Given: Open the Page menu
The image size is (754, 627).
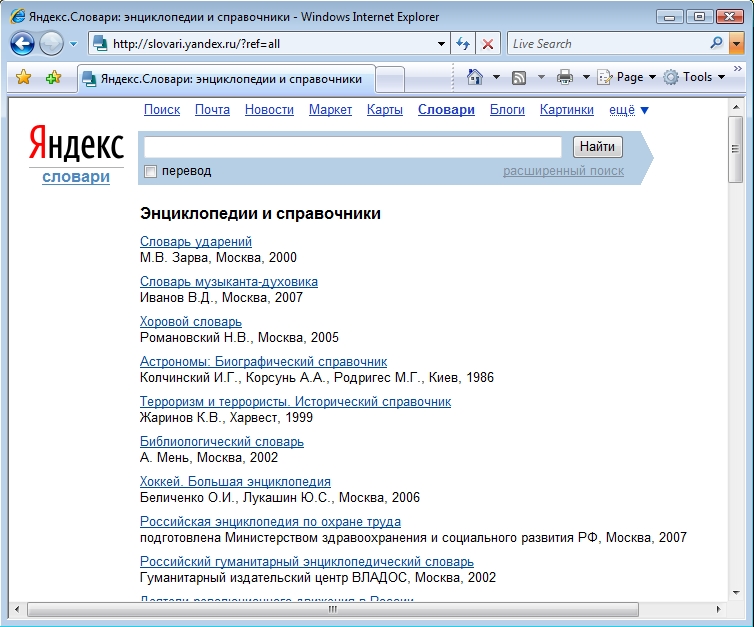Looking at the screenshot, I should pos(627,77).
